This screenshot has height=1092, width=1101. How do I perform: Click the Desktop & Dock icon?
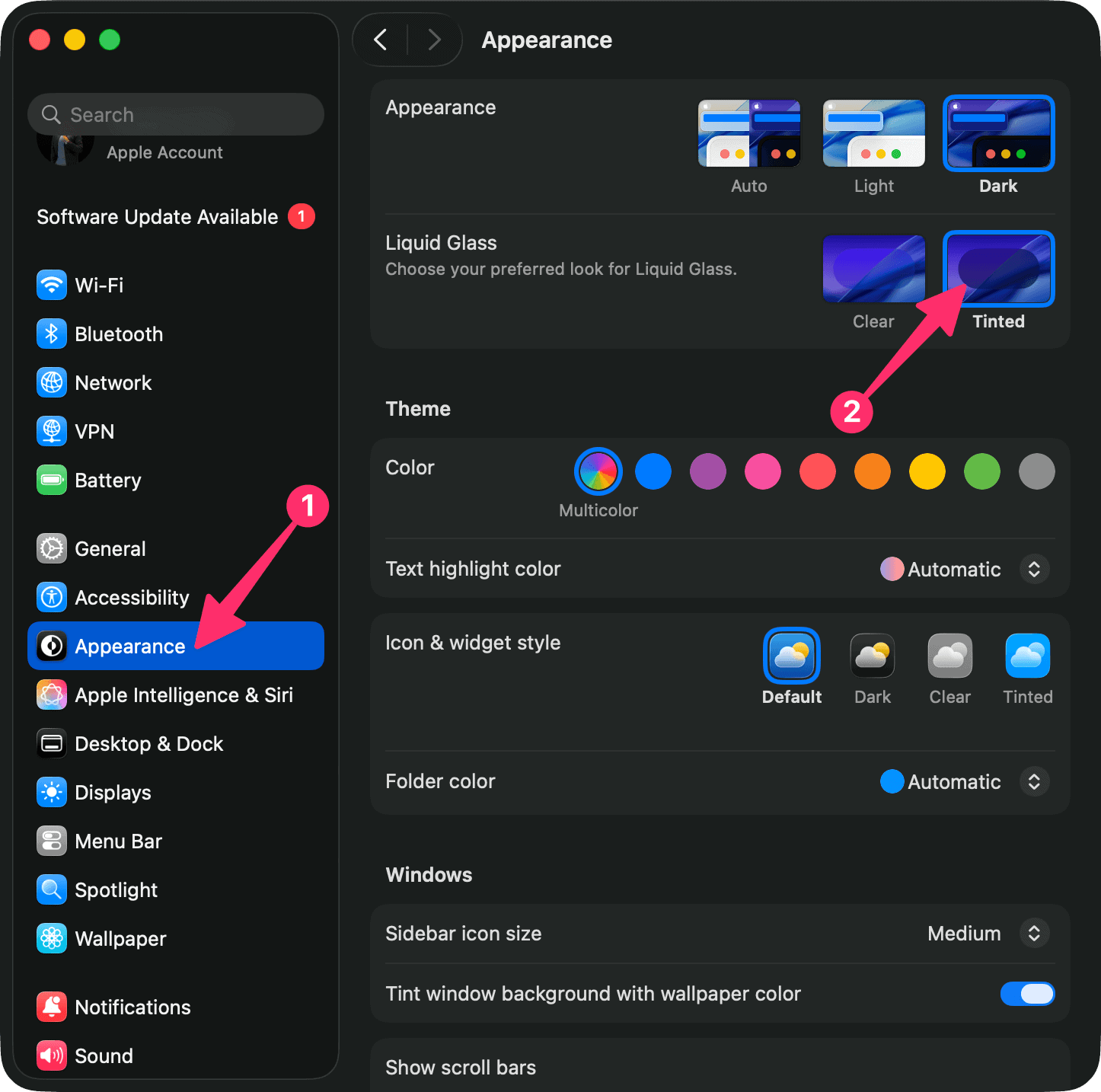coord(52,743)
